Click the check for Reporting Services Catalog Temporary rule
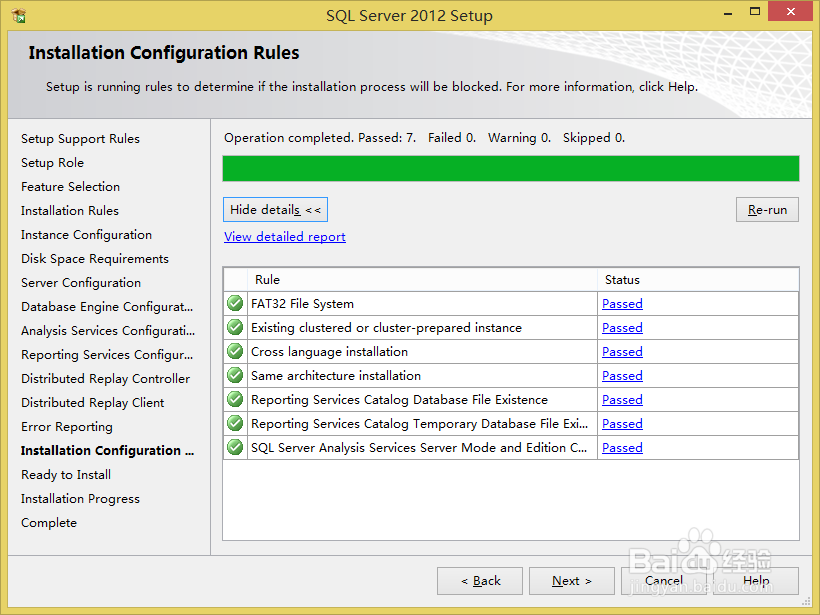The image size is (820, 615). 234,423
